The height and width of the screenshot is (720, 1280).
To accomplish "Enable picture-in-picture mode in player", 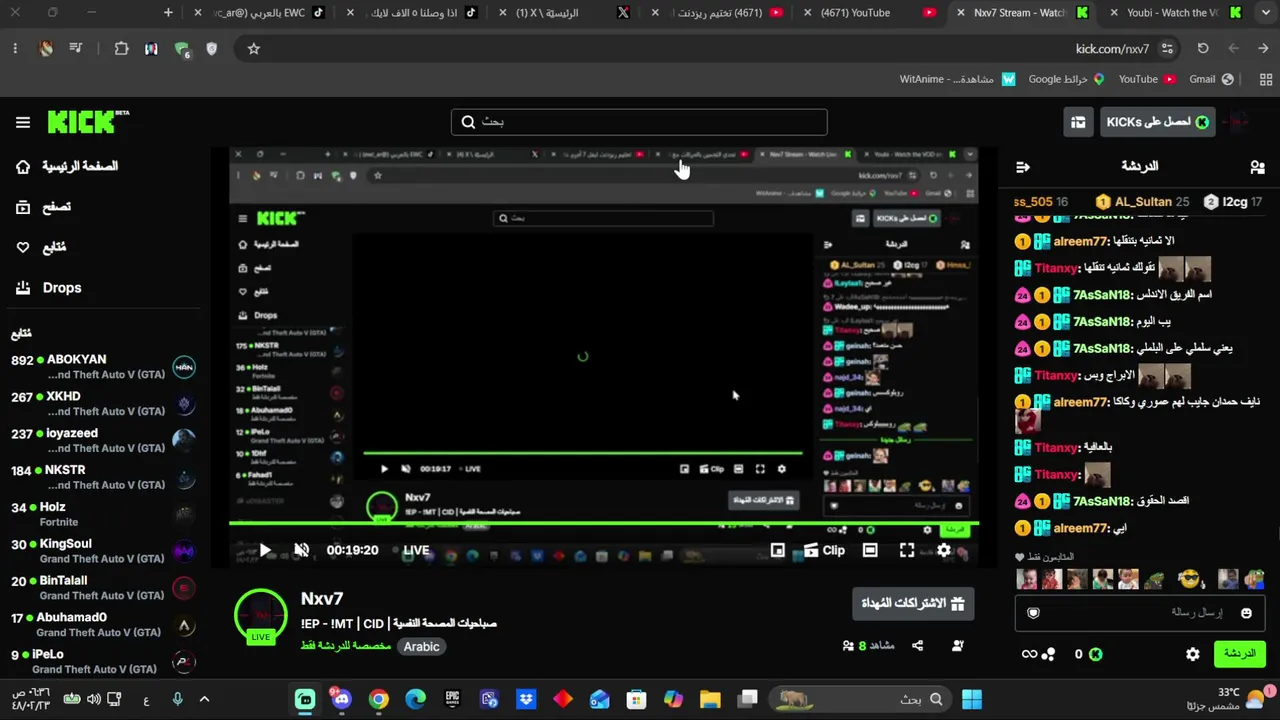I will (x=778, y=550).
